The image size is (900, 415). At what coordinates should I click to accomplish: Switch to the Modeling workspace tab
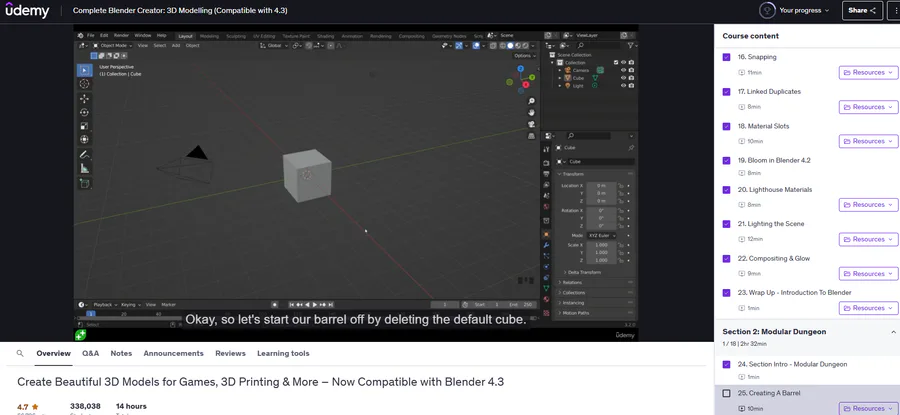coord(210,36)
